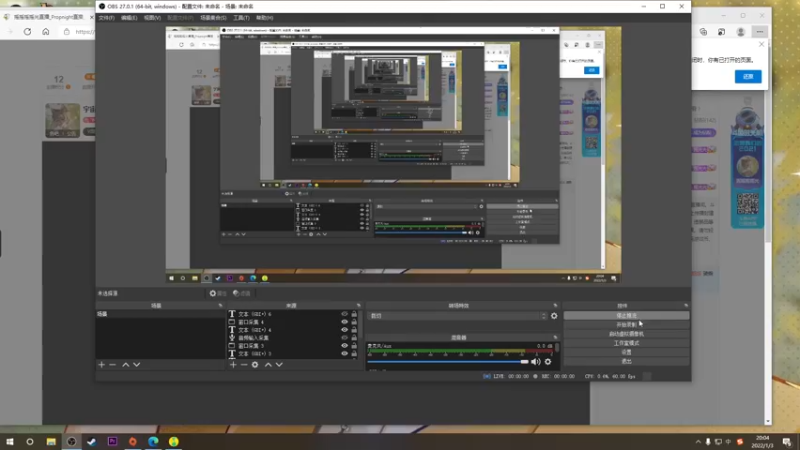Open browser profile avatar icon
Viewport: 800px width, 450px height.
(x=740, y=32)
